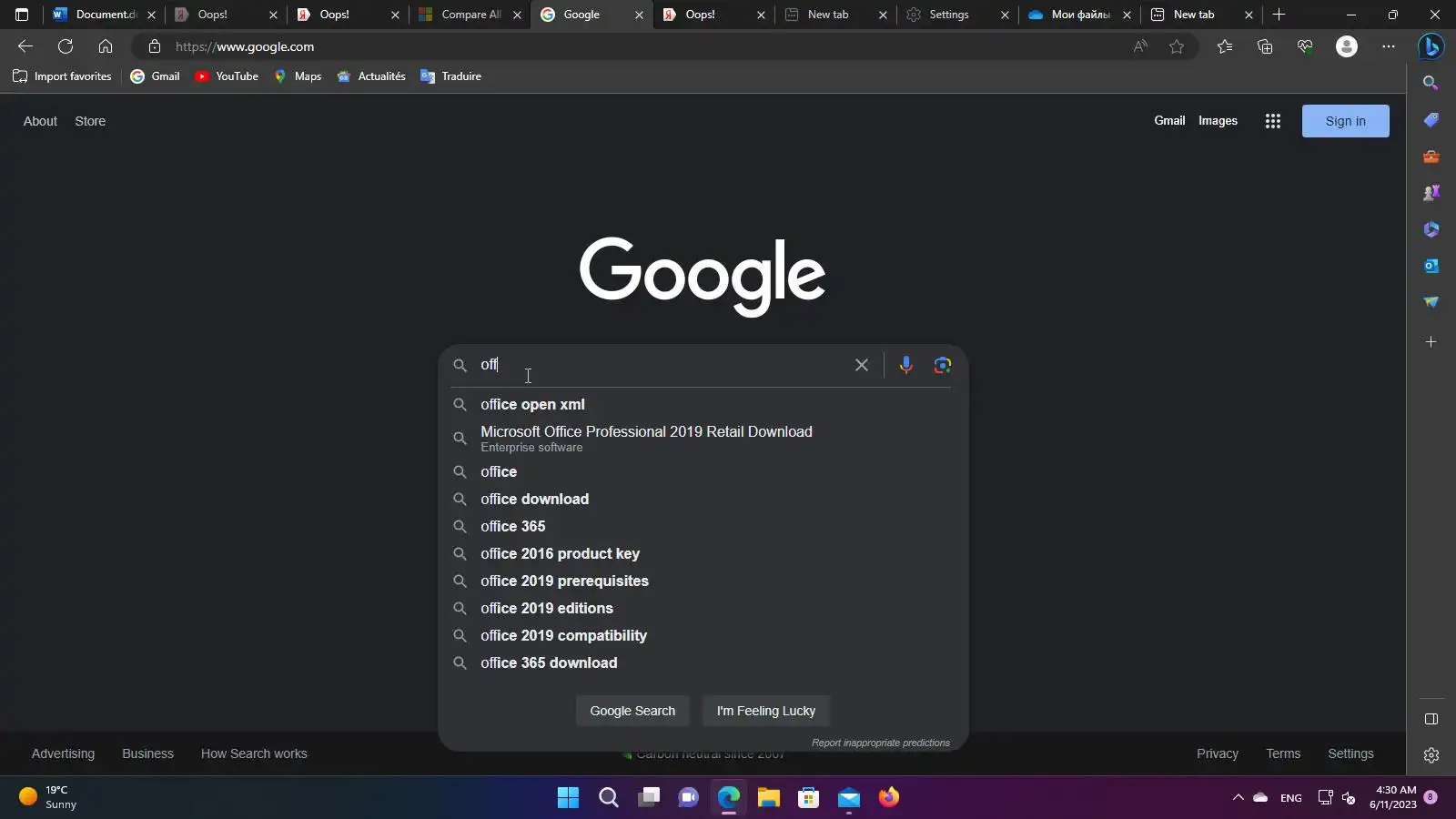Click the Google Search button

pos(632,711)
